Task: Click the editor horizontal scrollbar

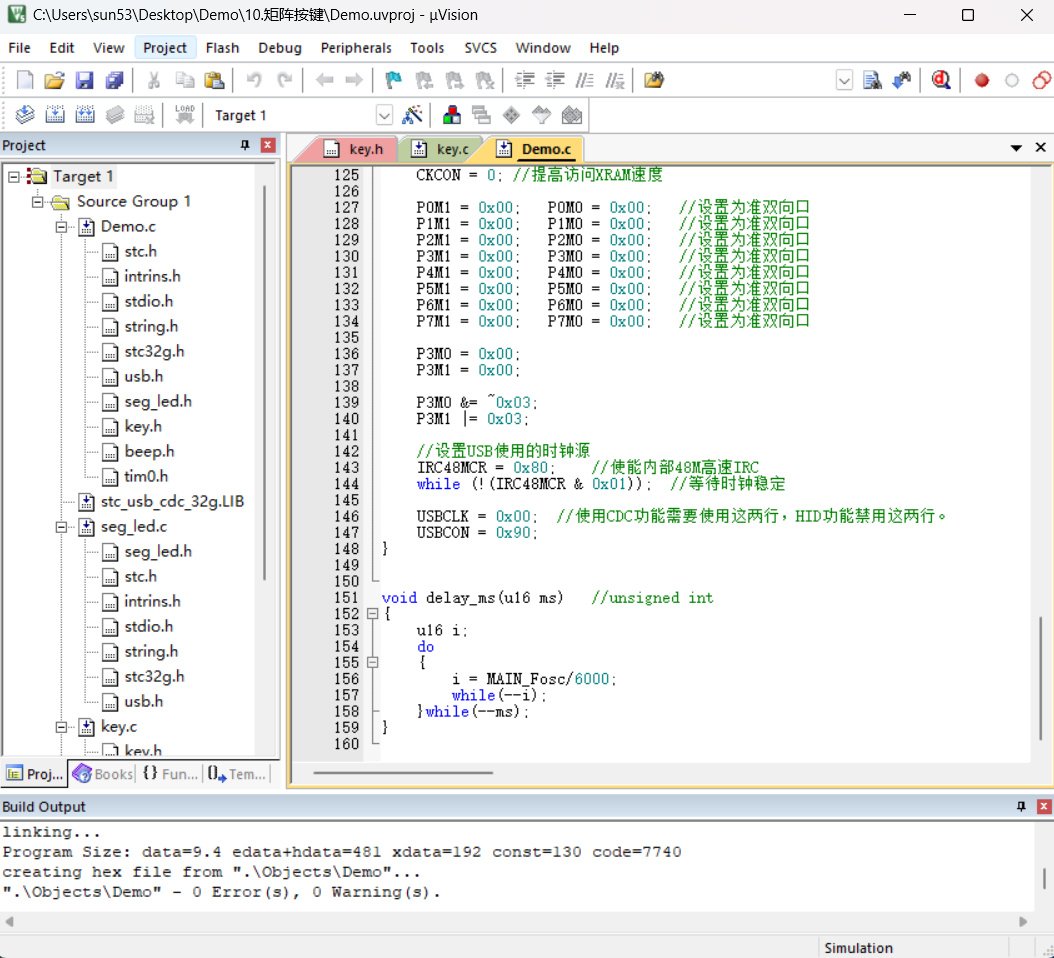Action: click(x=403, y=773)
